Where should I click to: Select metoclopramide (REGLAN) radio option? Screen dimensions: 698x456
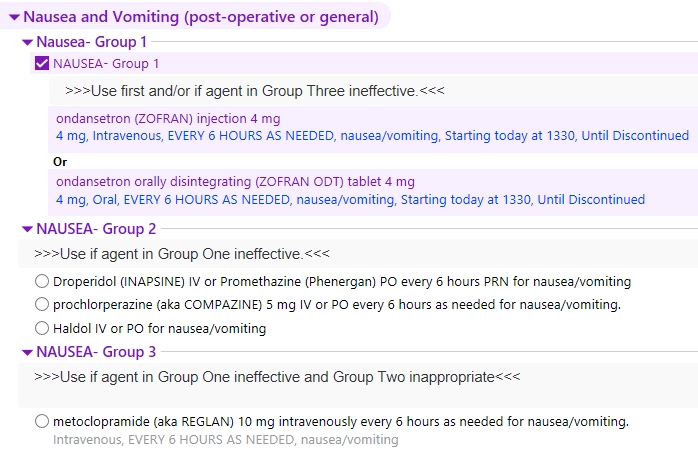tap(42, 422)
